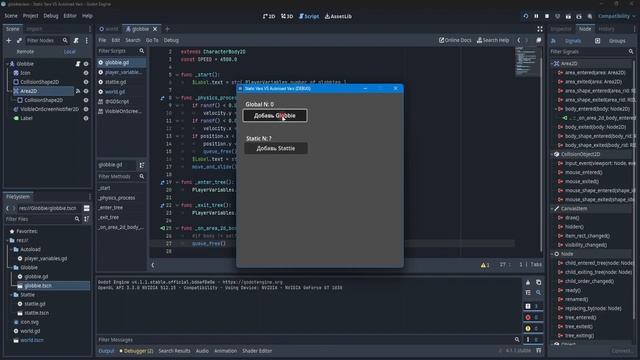Toggle editor messages in the Output panel
Image resolution: width=640 pixels, height=360 pixels.
533,339
